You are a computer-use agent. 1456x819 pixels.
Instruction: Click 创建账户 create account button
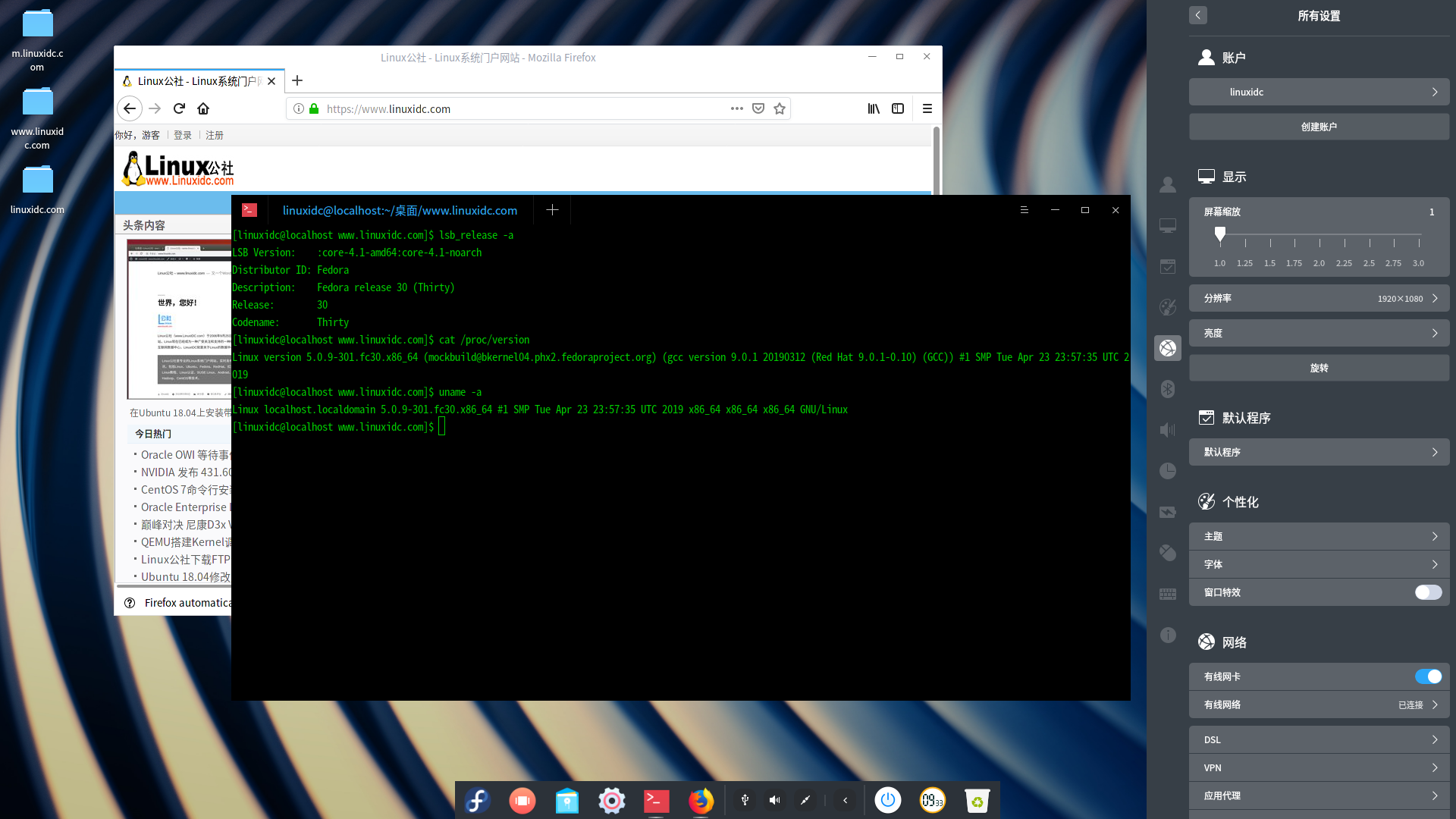pos(1317,126)
